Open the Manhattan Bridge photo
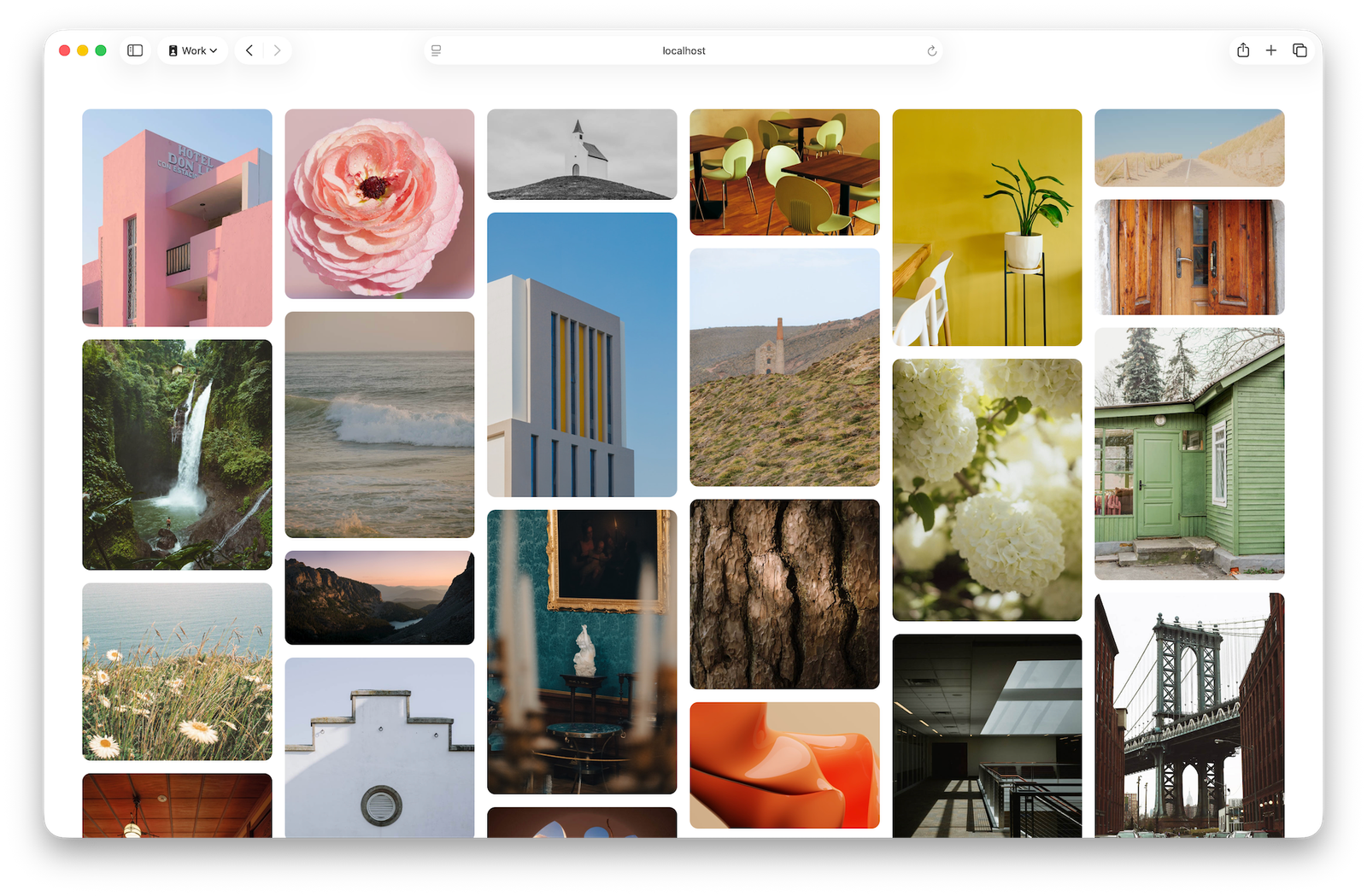Image resolution: width=1367 pixels, height=896 pixels. point(1188,717)
